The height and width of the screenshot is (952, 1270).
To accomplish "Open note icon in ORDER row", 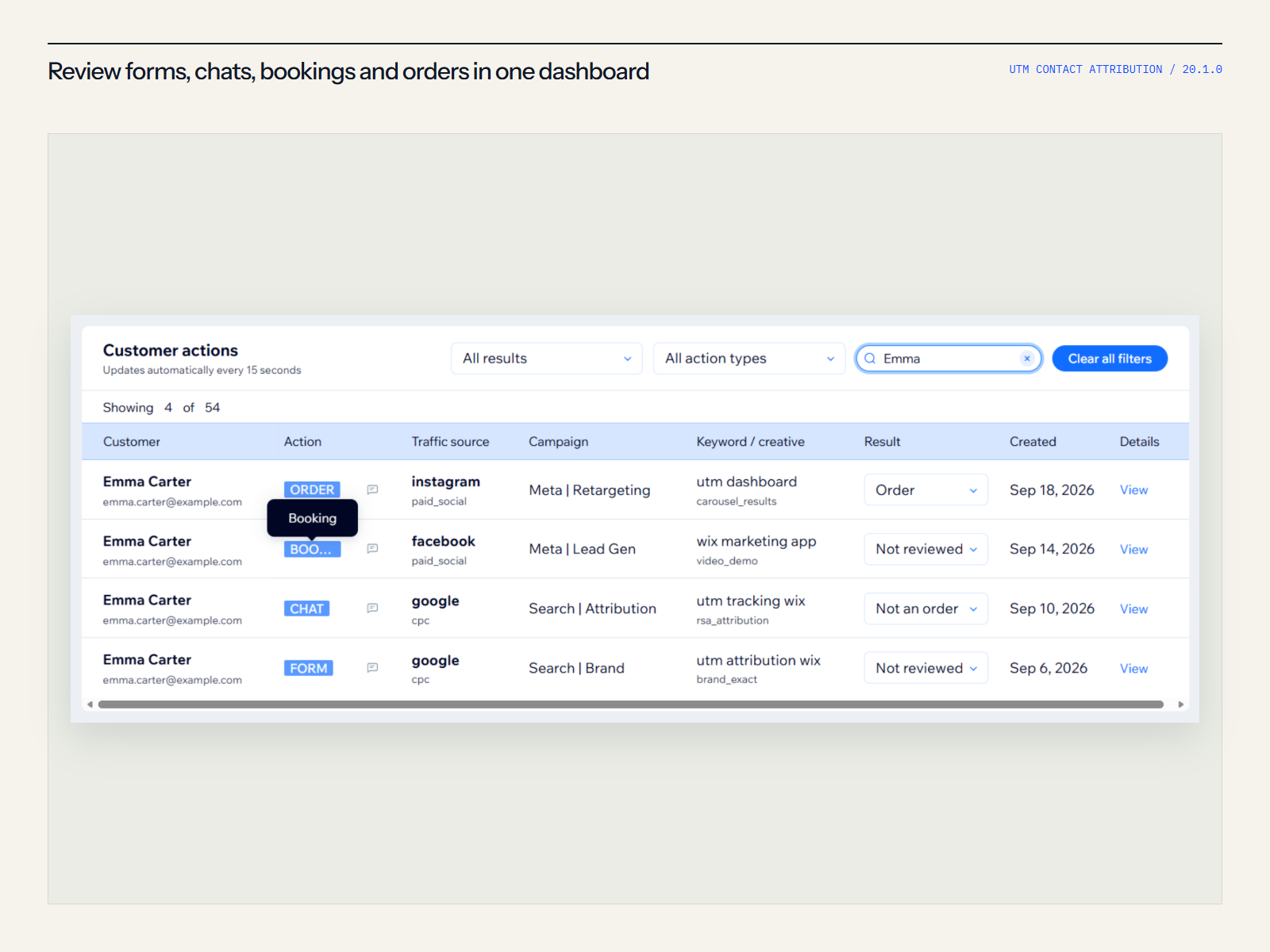I will pos(372,489).
